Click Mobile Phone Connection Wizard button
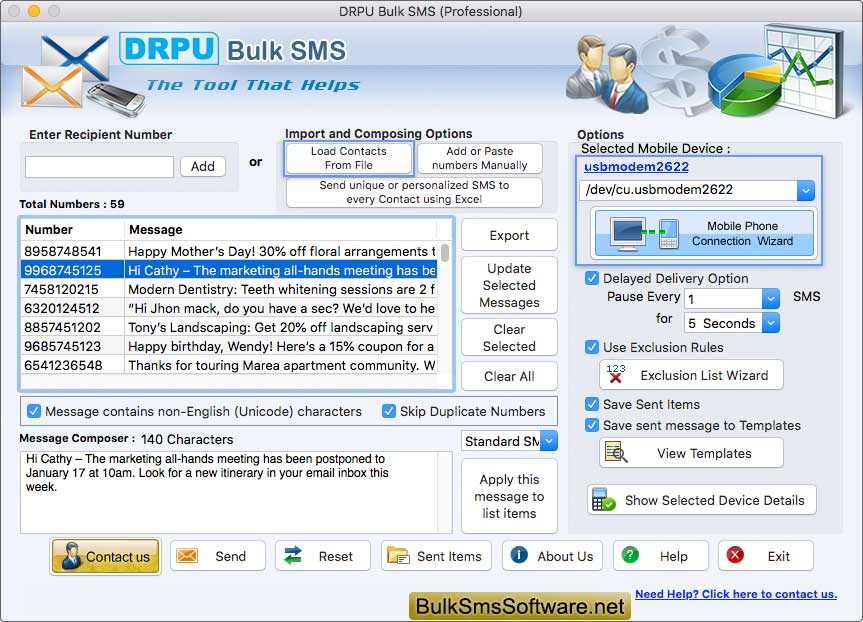Screen dimensions: 863x622 click(704, 233)
